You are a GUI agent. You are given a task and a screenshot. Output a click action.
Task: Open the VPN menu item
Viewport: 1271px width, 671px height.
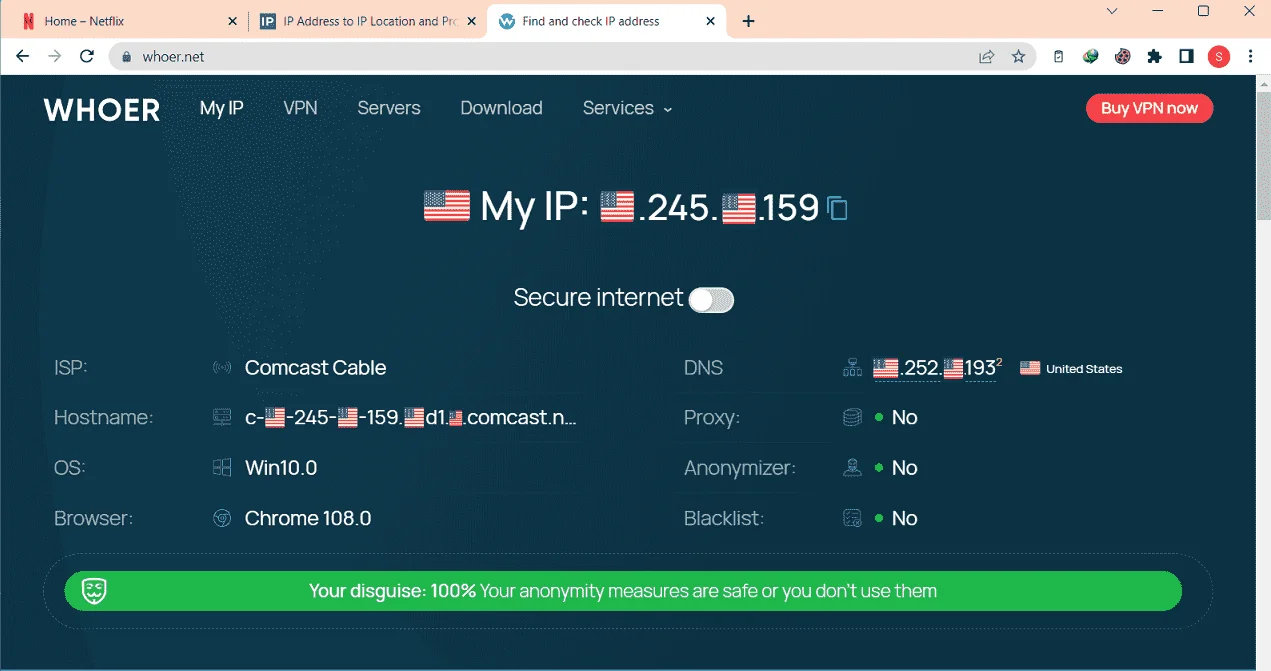tap(300, 108)
